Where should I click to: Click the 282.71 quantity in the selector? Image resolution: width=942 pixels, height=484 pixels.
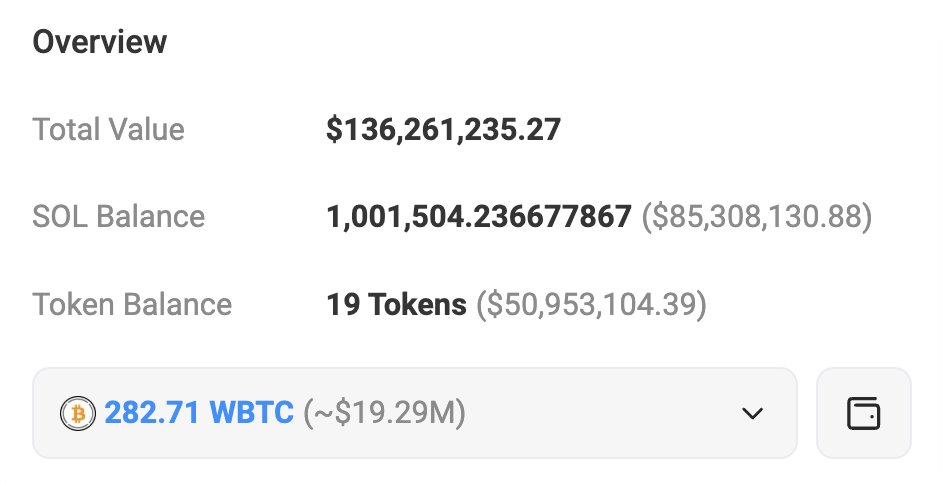(x=147, y=413)
